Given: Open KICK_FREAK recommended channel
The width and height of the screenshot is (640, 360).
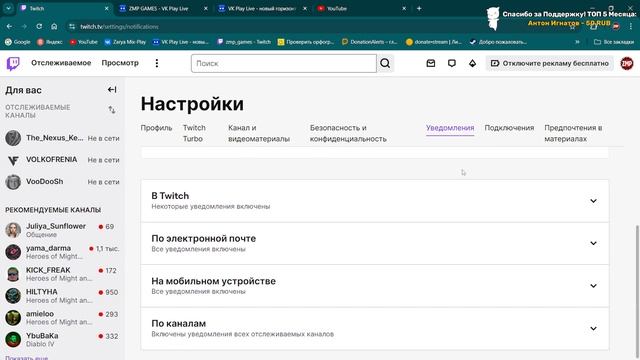Looking at the screenshot, I should (x=62, y=274).
